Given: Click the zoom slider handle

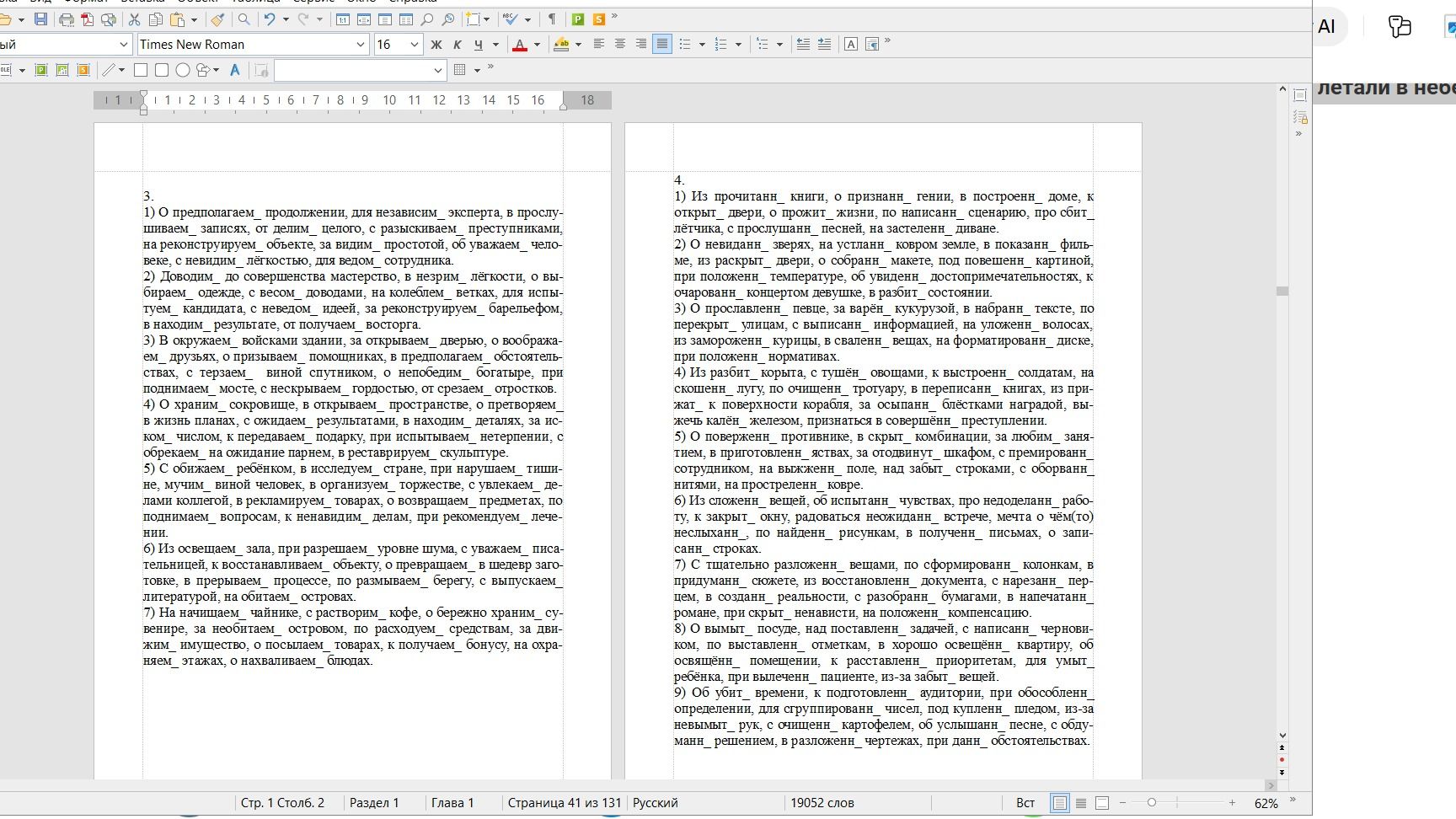Looking at the screenshot, I should pos(1152,803).
